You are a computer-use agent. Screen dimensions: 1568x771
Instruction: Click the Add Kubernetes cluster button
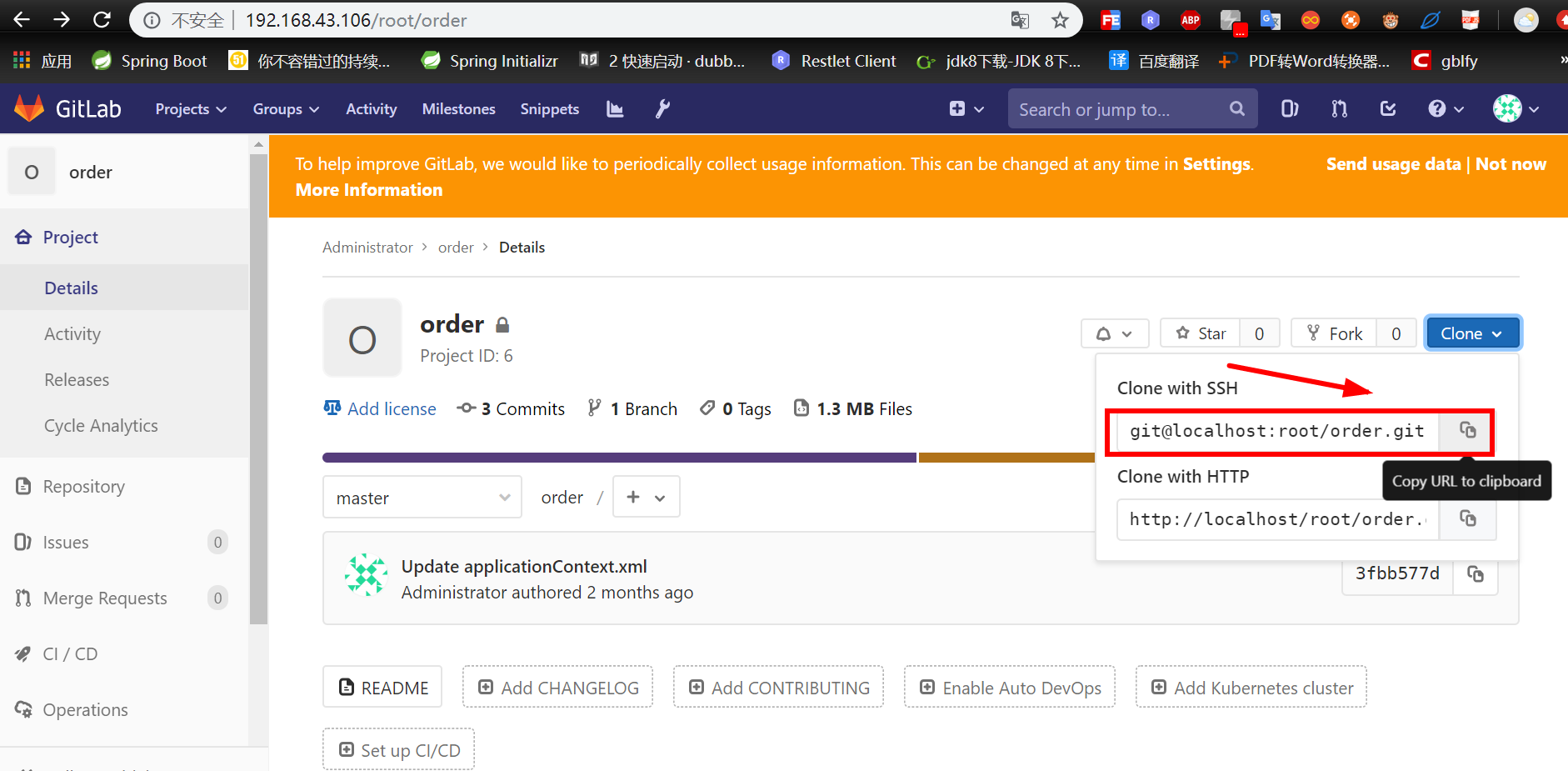1251,688
